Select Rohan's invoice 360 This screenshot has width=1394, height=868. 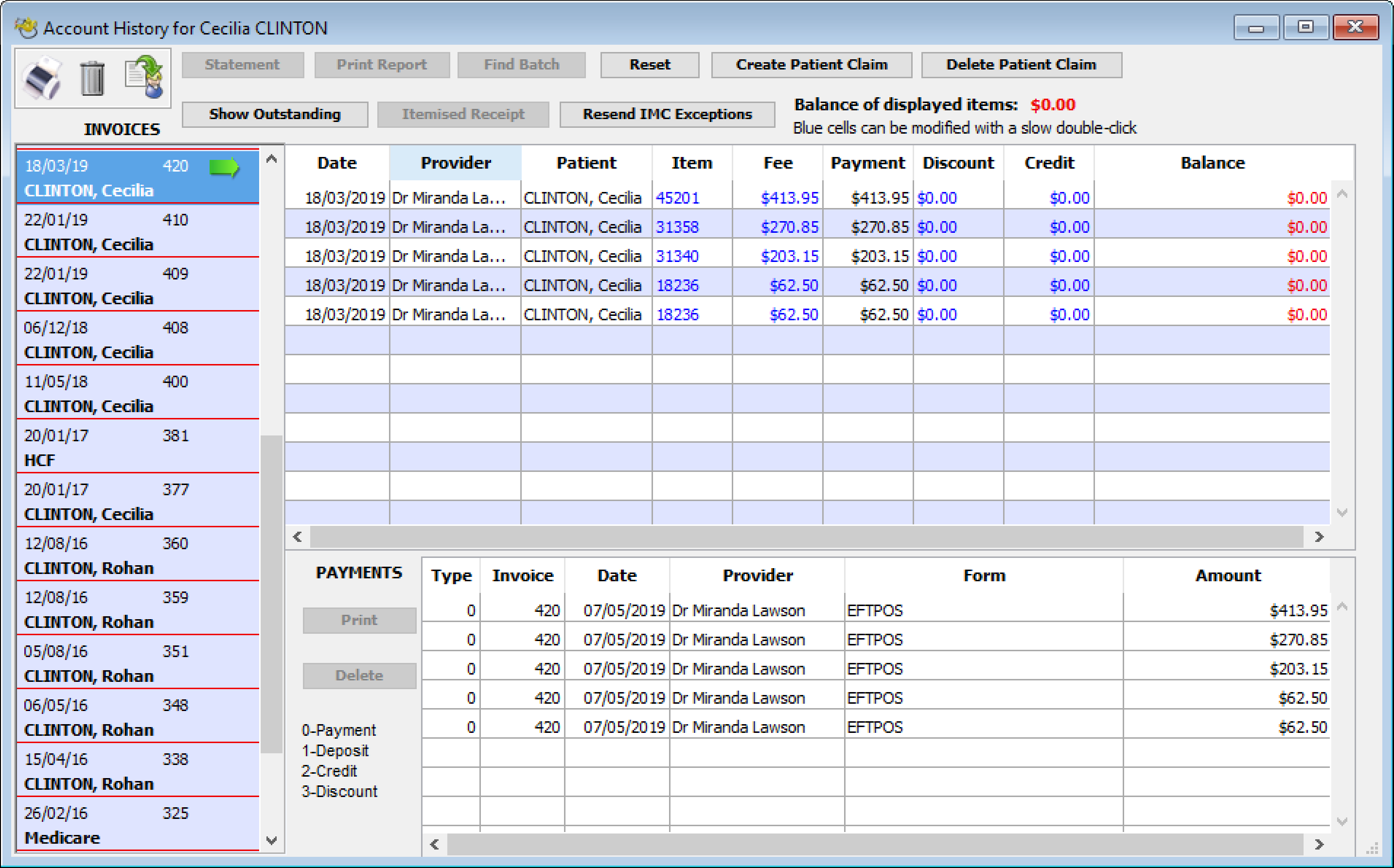point(138,555)
